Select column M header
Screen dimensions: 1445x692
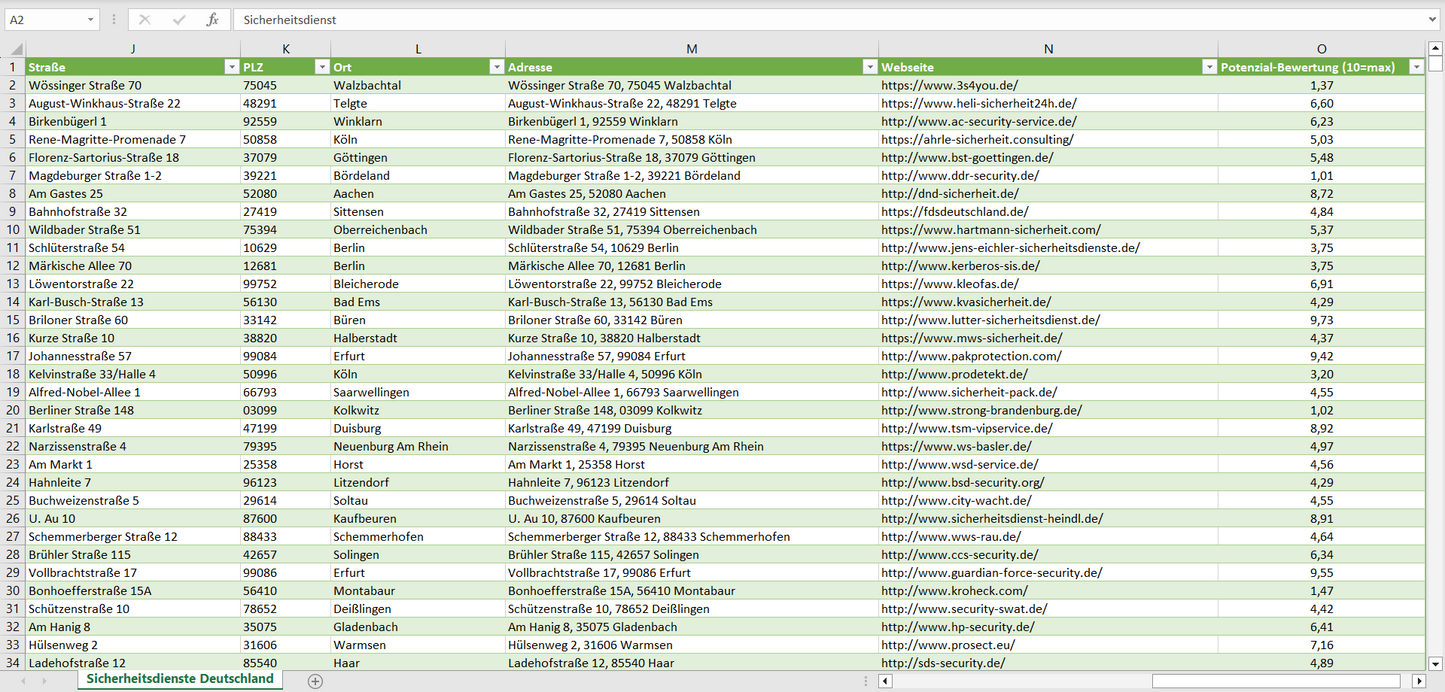(x=692, y=49)
